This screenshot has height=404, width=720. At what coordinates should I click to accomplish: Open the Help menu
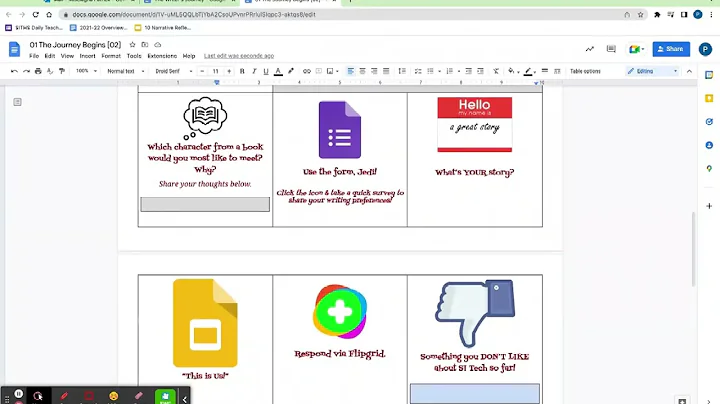click(189, 56)
